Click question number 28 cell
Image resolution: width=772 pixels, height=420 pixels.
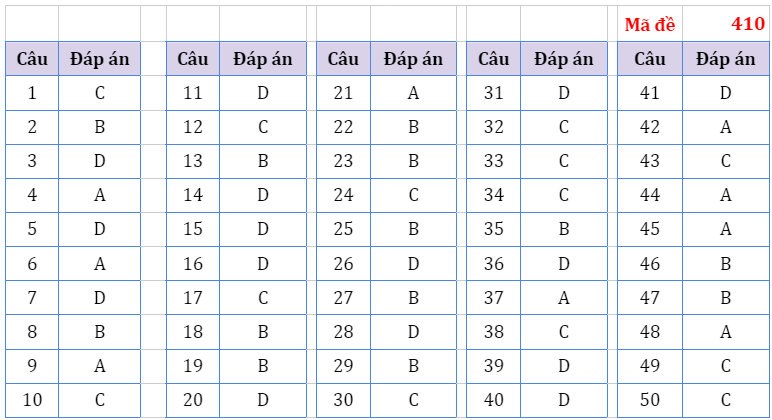point(343,332)
